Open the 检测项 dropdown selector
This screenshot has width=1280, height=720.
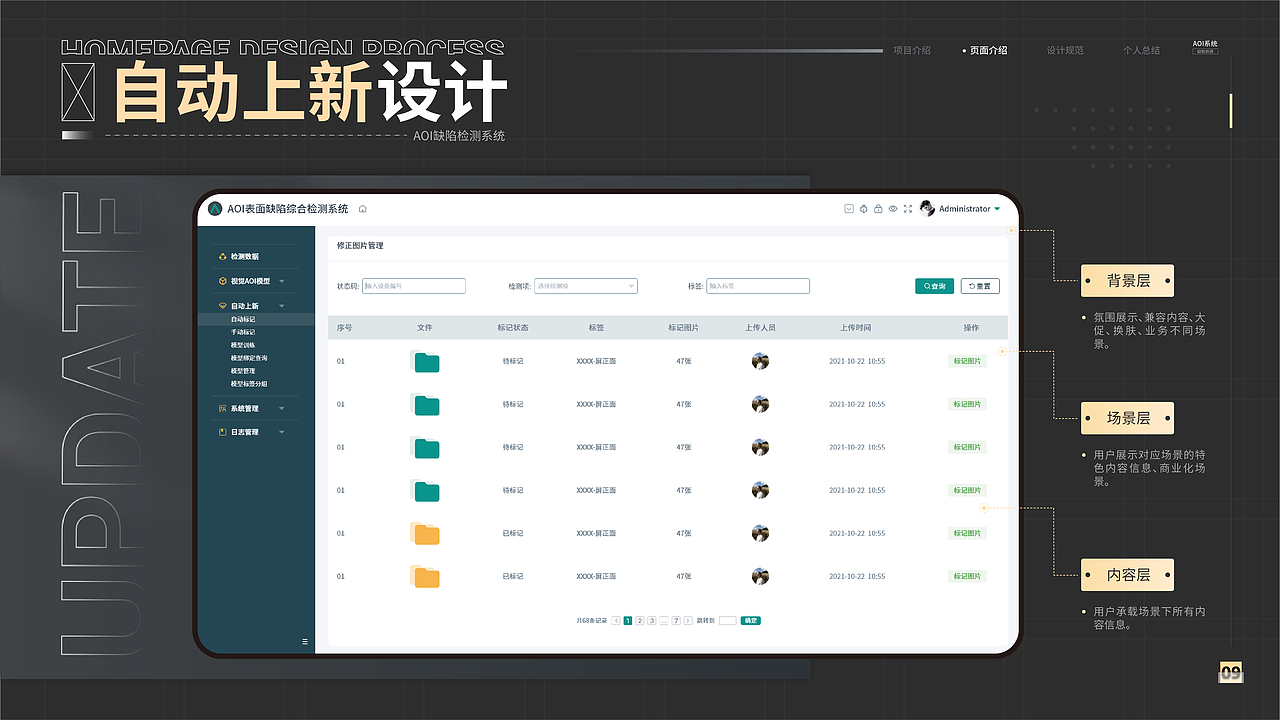click(x=586, y=286)
